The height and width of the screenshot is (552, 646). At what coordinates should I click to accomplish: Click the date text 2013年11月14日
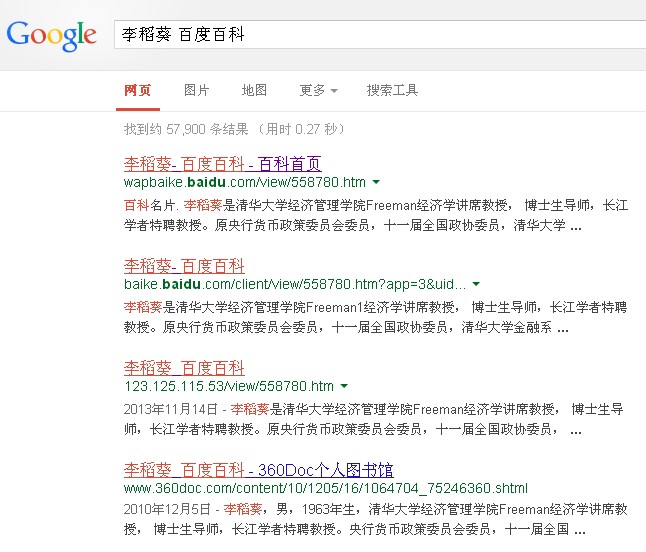tap(171, 409)
